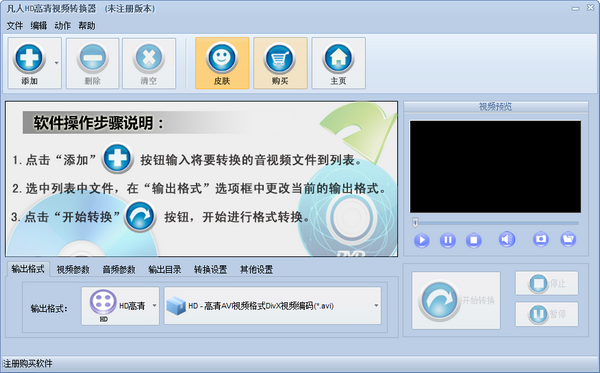Screen dimensions: 600x373
Task: Close the converter window
Action: [590, 8]
